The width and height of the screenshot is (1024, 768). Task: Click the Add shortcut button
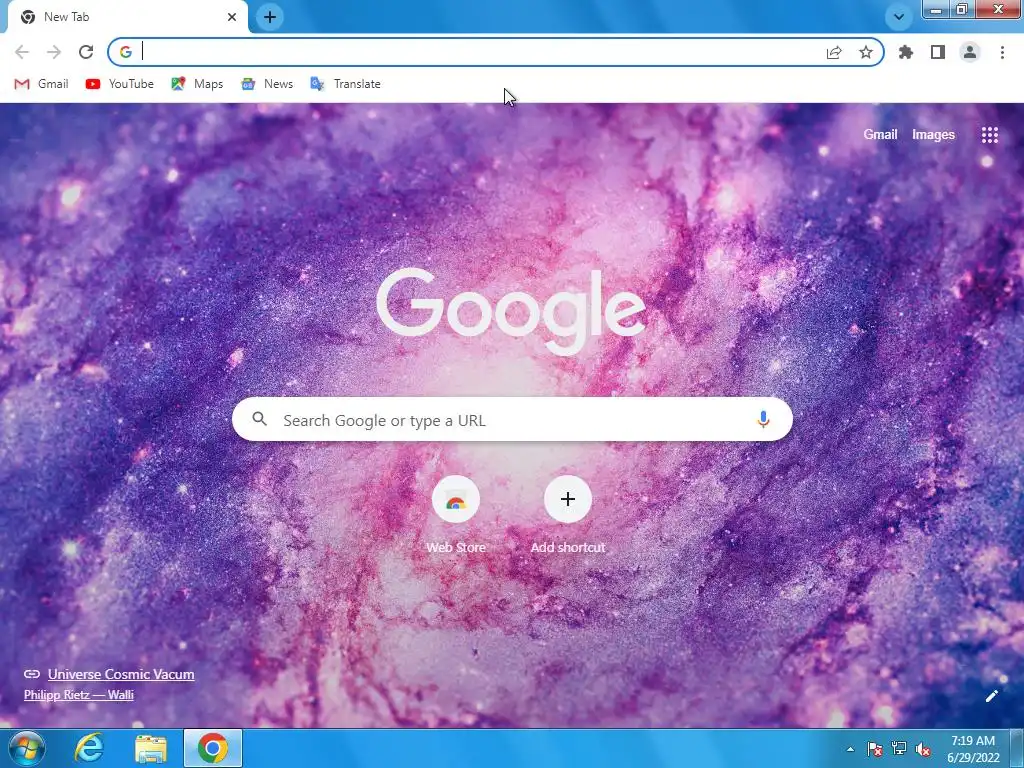(x=568, y=516)
